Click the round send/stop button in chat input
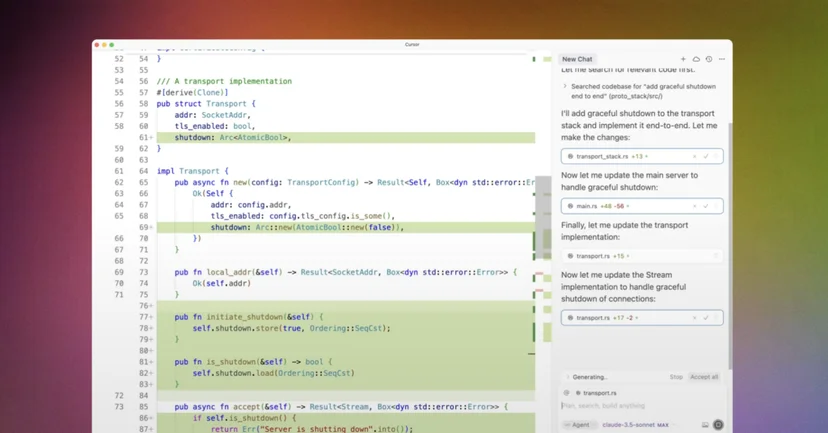Viewport: 828px width, 433px height. click(x=718, y=425)
